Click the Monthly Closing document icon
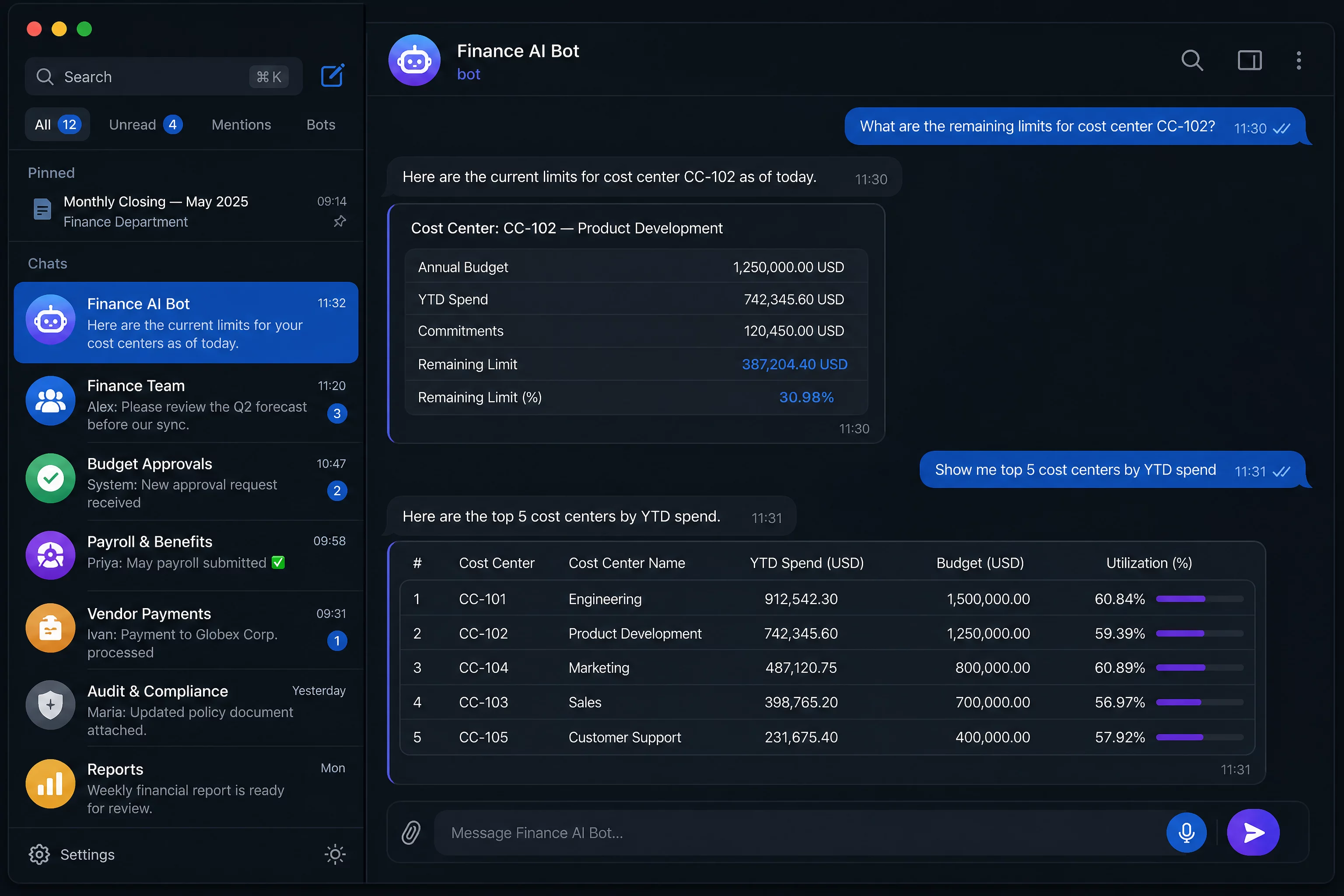Screen dimensions: 1344x896 click(x=42, y=210)
